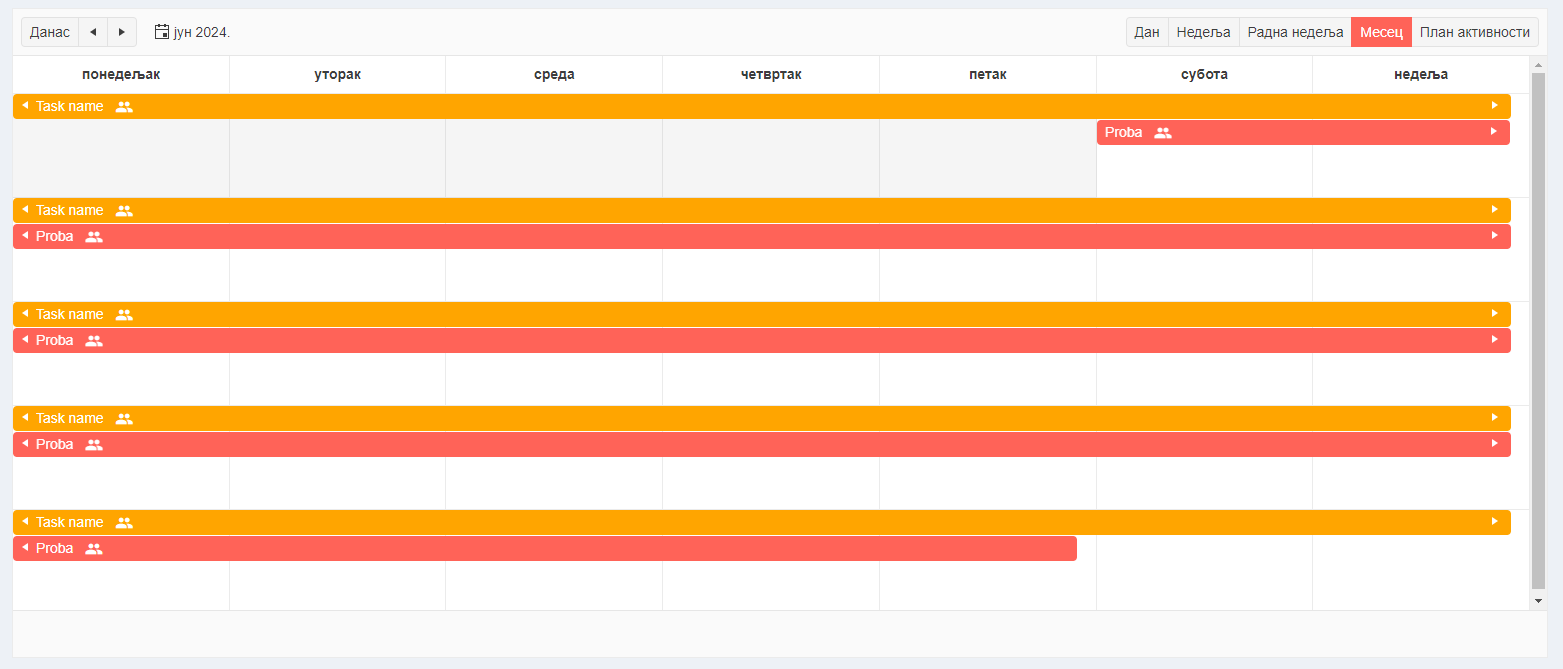Go to today with Данас button
Screen dimensions: 1563x669
pyautogui.click(x=50, y=32)
